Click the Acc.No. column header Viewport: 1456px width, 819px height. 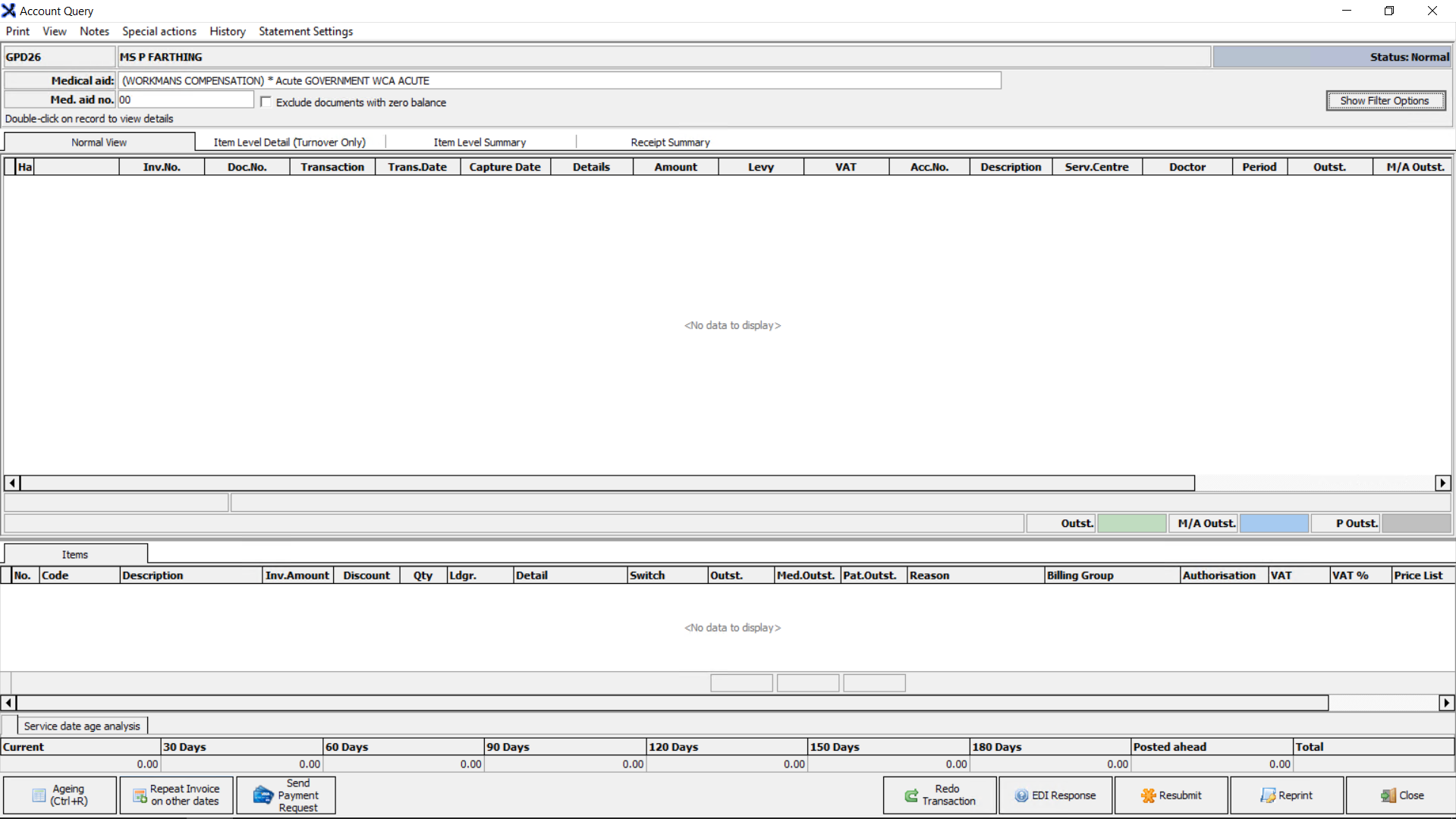(929, 167)
